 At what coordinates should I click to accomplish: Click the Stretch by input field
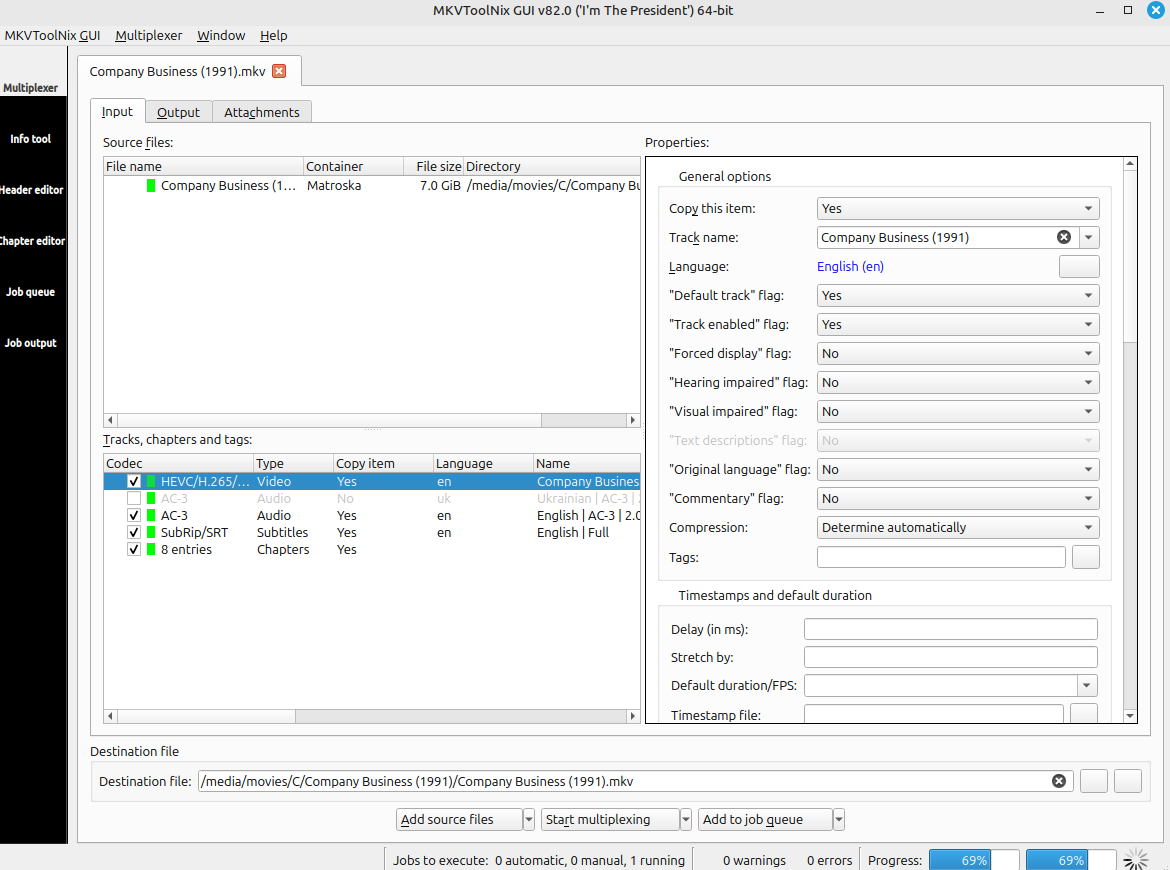tap(951, 657)
